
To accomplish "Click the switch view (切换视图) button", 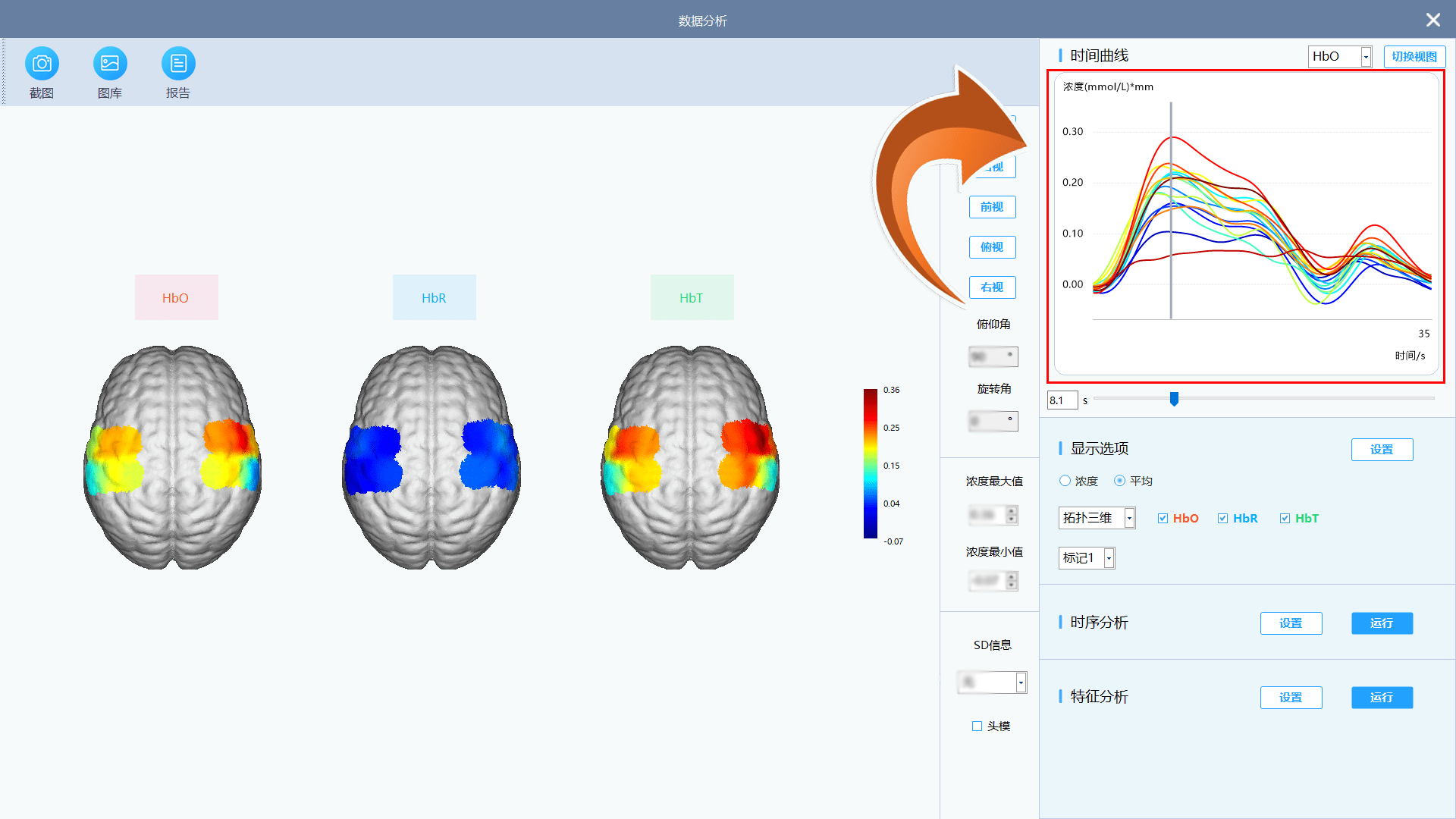I will point(1414,57).
